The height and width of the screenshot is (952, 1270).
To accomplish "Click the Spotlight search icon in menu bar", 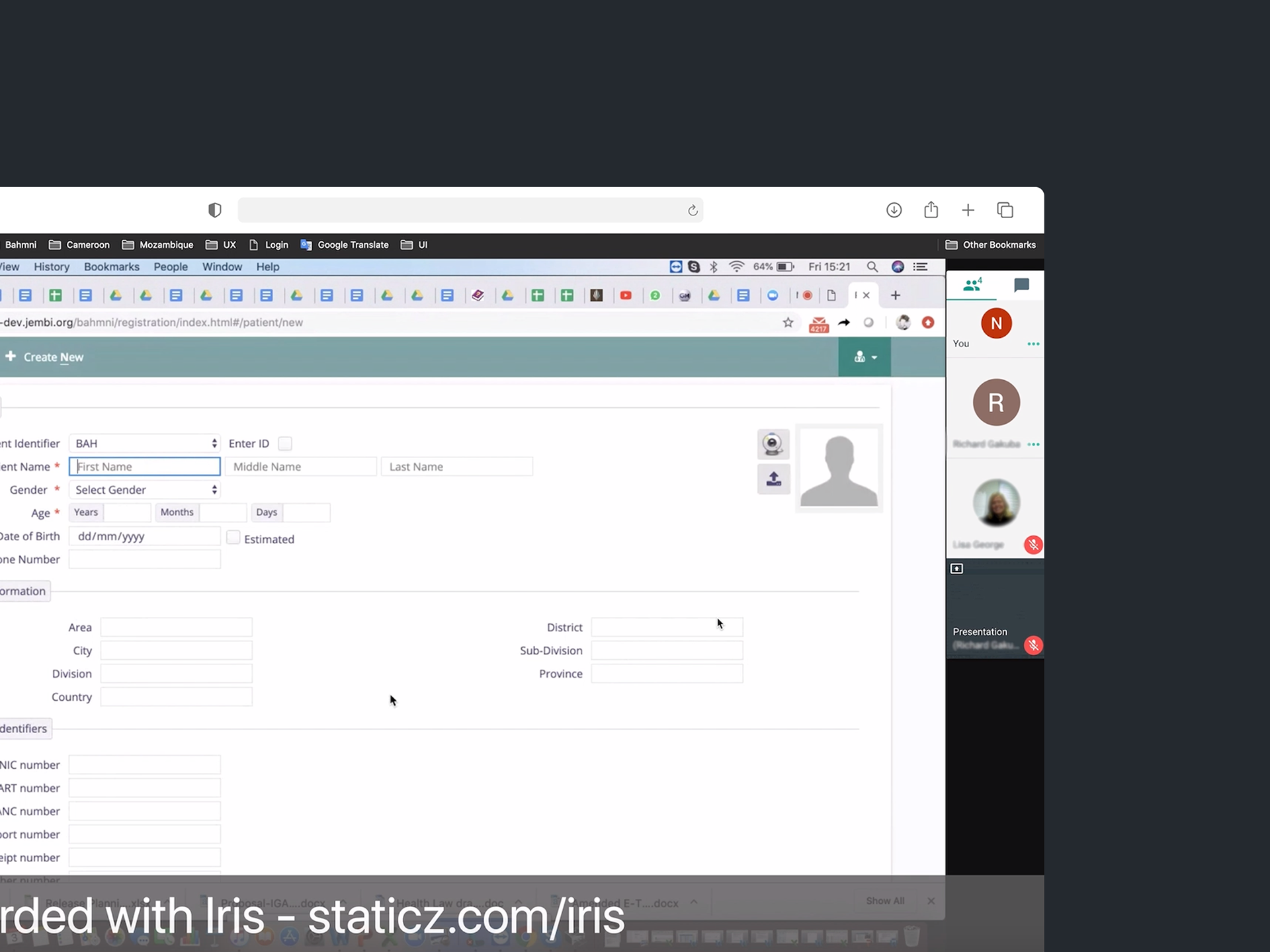I will point(872,267).
